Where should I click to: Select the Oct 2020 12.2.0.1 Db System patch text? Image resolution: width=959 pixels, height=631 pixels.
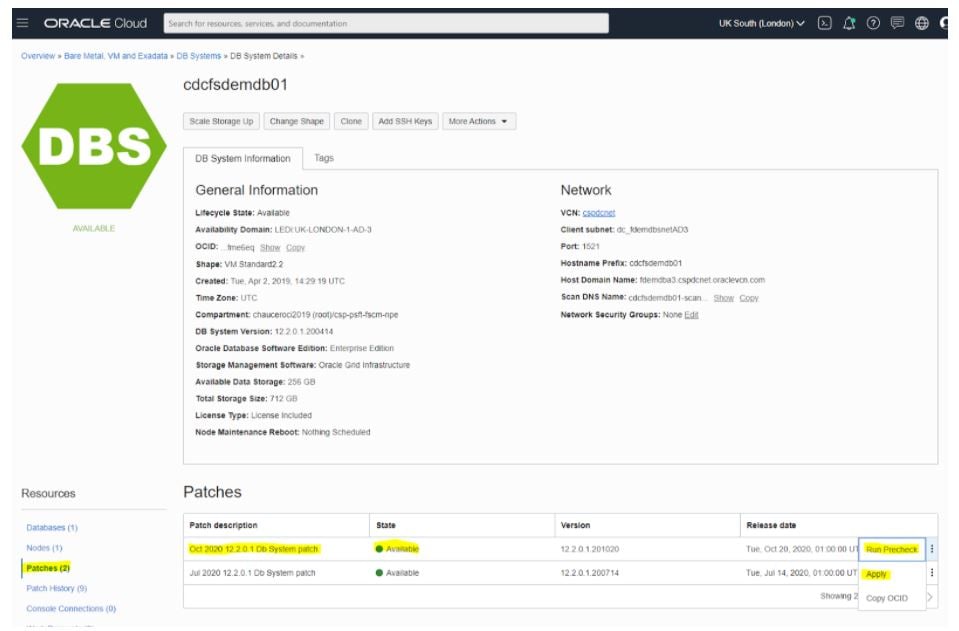(254, 549)
